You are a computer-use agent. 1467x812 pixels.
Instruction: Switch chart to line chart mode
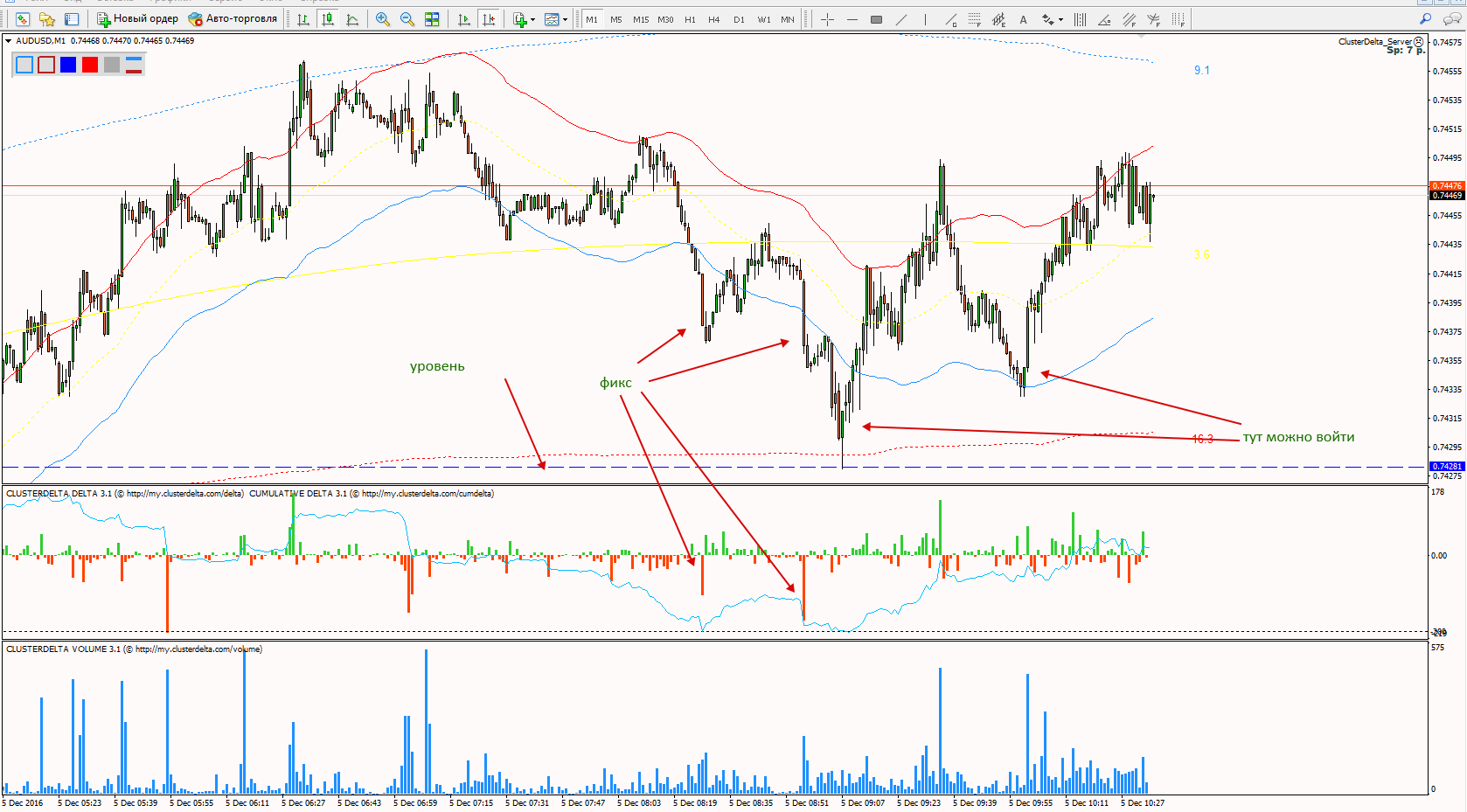352,18
